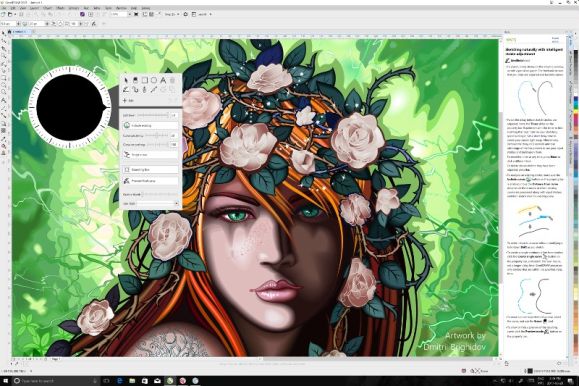579x386 pixels.
Task: Expand the zoom level dropdown arrow
Action: click(130, 14)
